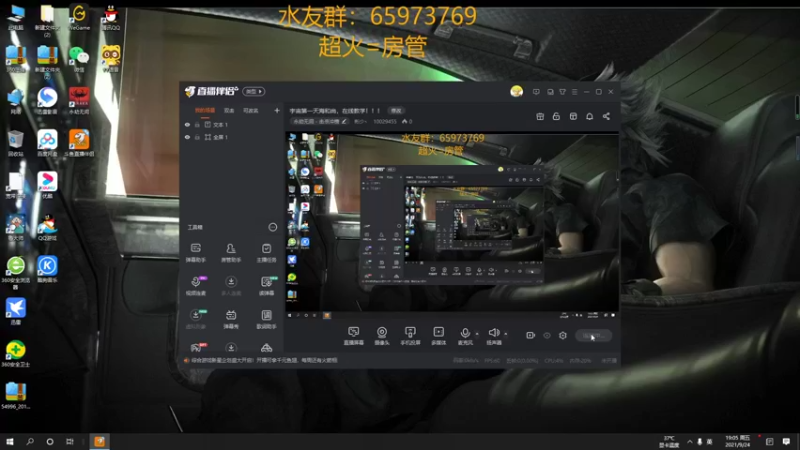The height and width of the screenshot is (450, 800).
Task: Open the notification bell in the header
Action: [x=589, y=116]
